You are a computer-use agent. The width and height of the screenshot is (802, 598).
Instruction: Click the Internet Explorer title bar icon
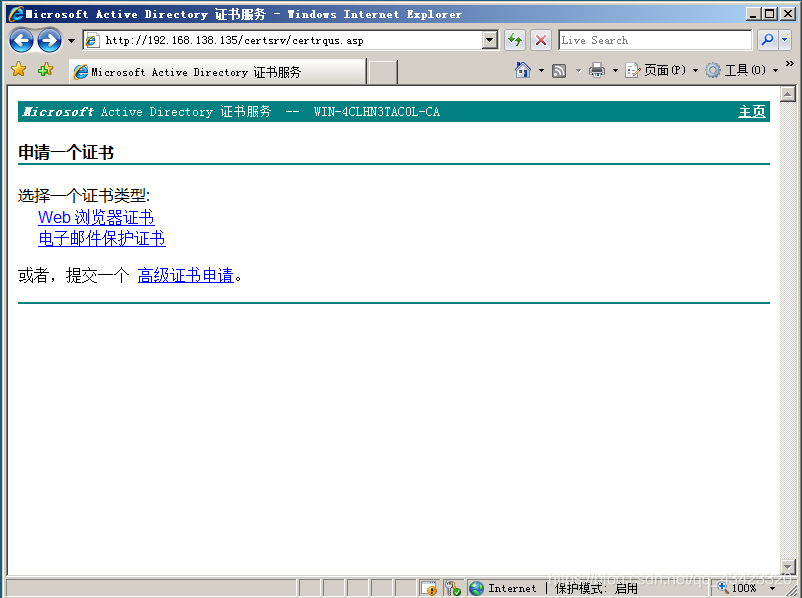point(16,14)
